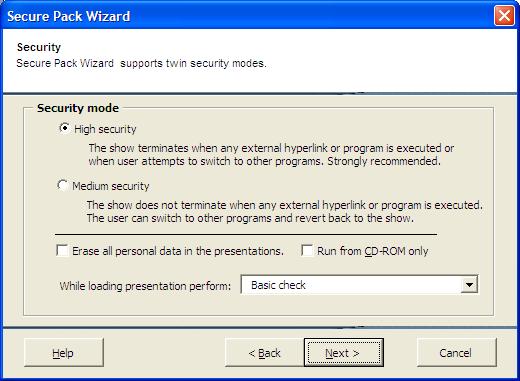
Task: Click the Secure Pack Wizard title bar
Action: 248,16
